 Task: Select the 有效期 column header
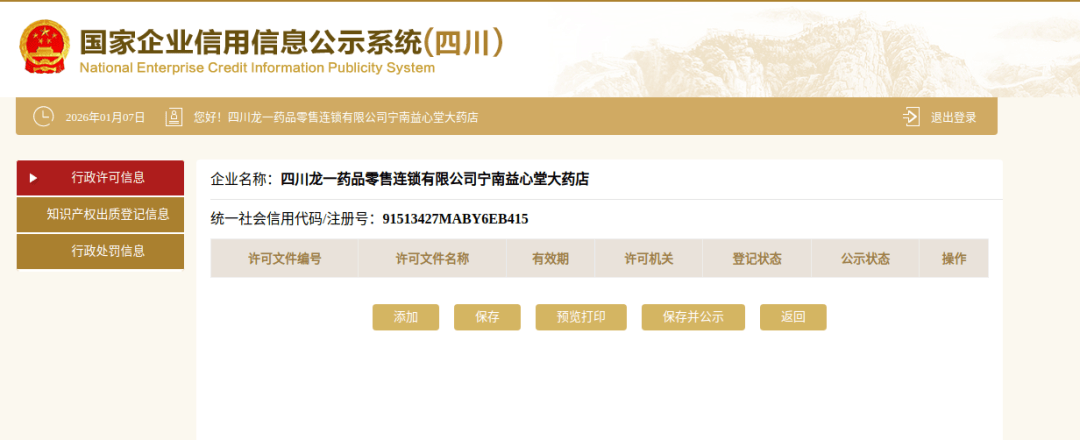tap(550, 258)
